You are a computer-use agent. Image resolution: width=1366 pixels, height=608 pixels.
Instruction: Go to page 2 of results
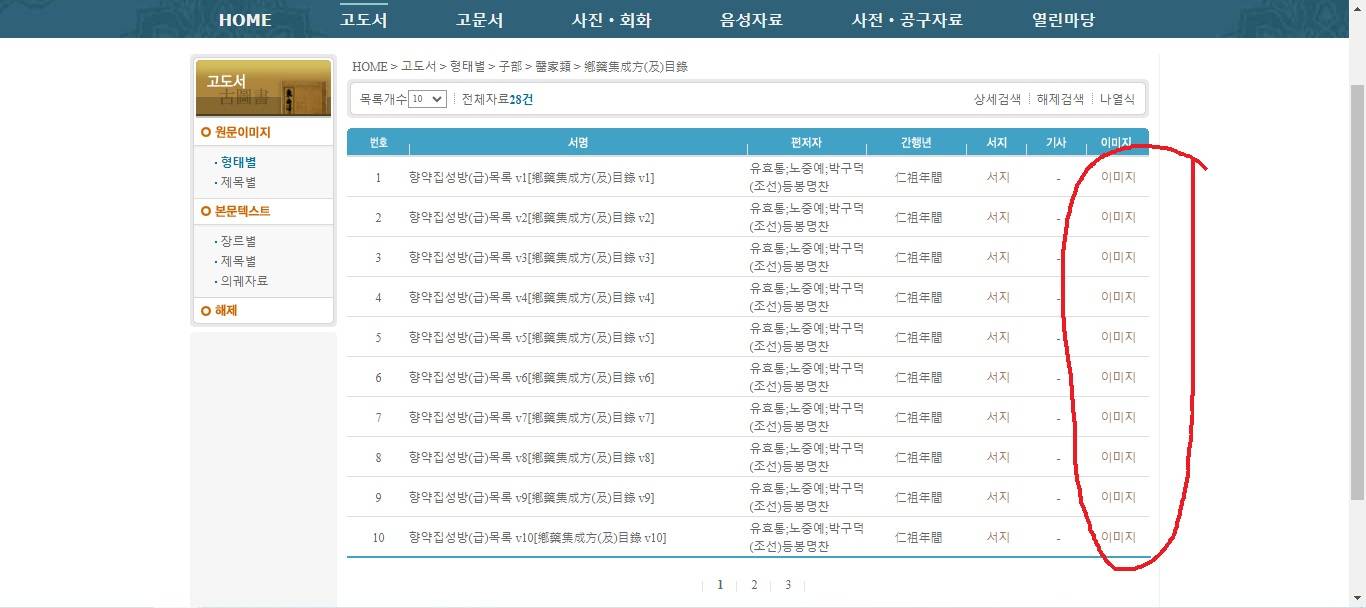pos(754,585)
